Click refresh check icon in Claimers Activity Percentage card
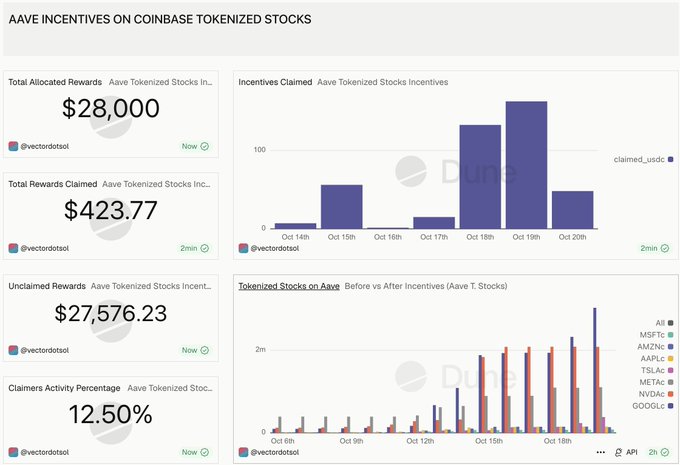Screen dimensions: 680x465 [x=205, y=452]
